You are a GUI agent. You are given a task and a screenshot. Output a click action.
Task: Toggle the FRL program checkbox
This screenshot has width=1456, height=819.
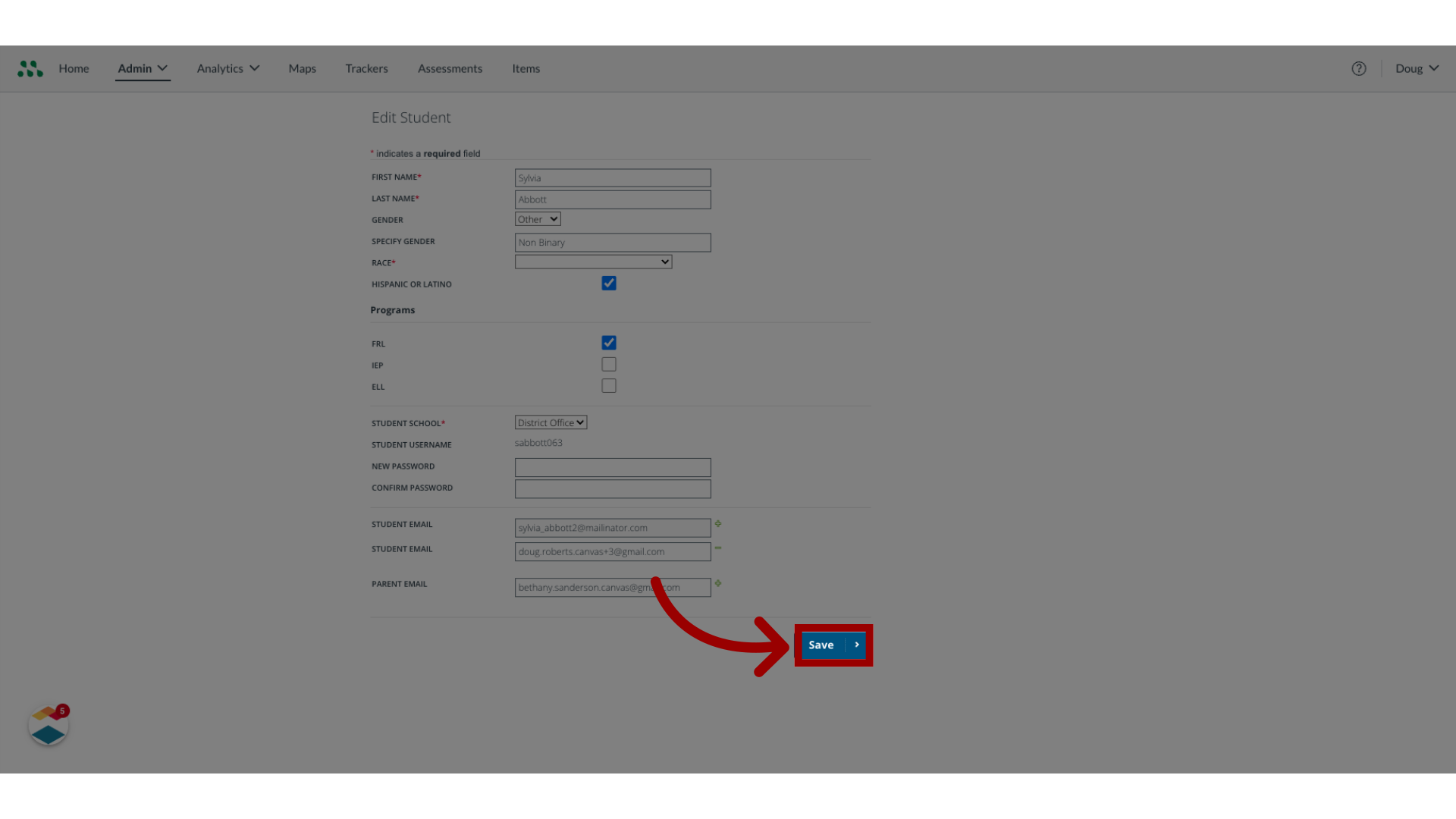(608, 342)
